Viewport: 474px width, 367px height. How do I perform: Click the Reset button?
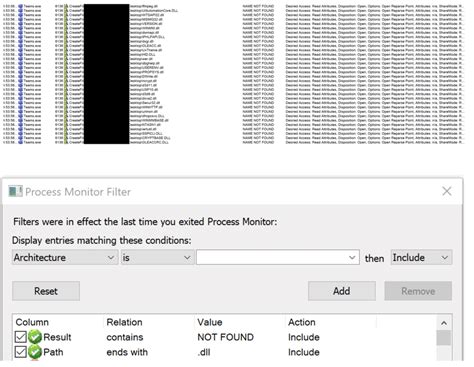click(46, 291)
